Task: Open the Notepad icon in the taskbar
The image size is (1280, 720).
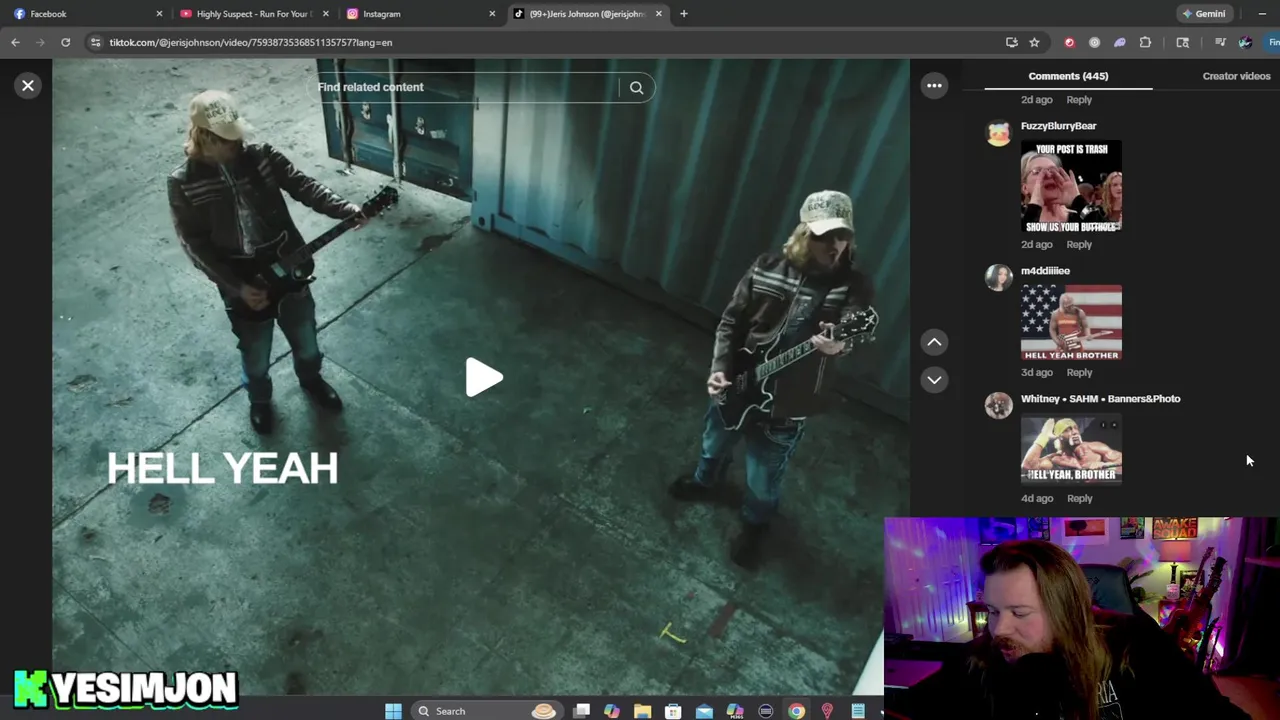Action: (858, 711)
